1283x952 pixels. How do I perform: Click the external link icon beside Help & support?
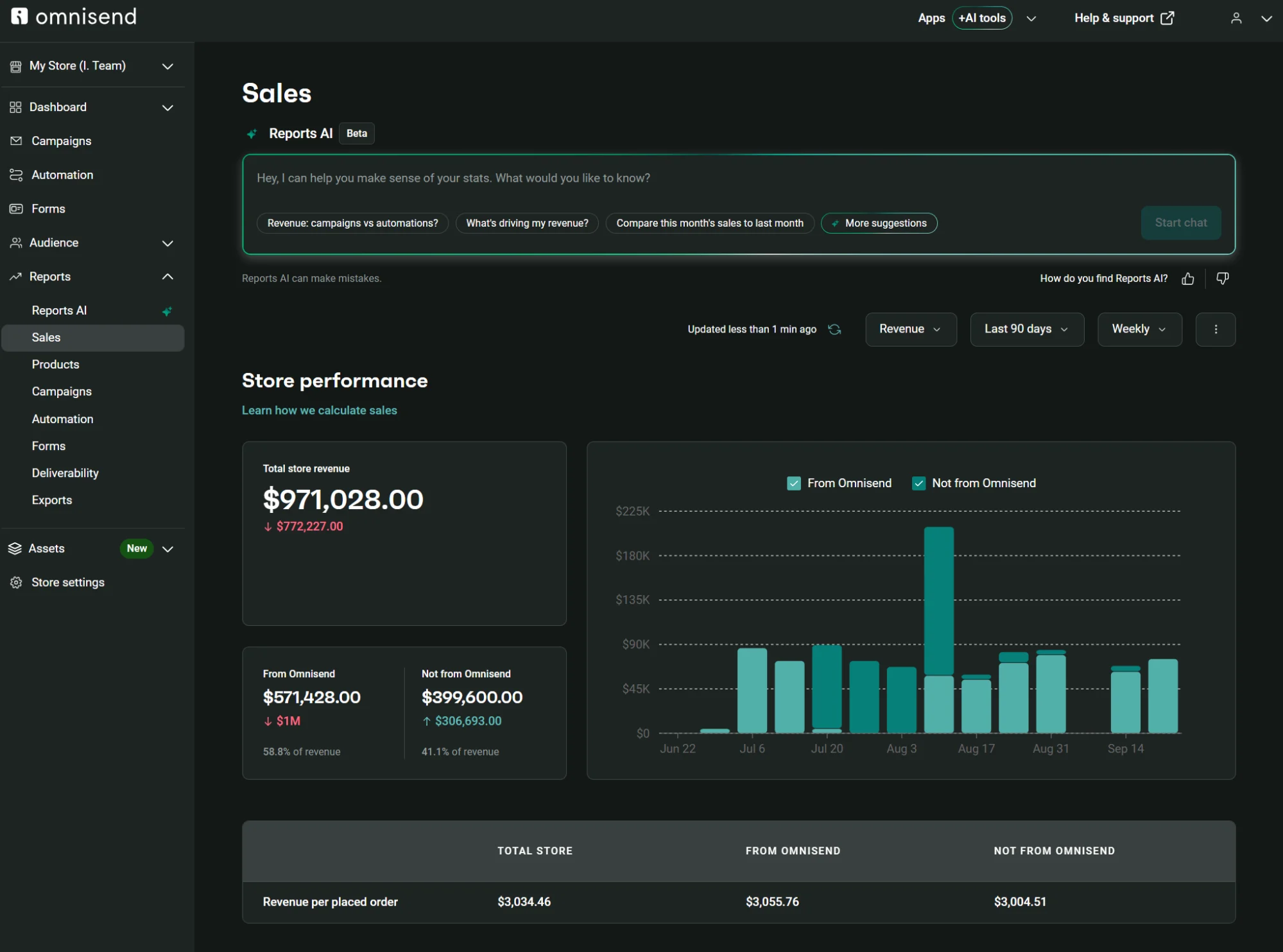[1167, 18]
